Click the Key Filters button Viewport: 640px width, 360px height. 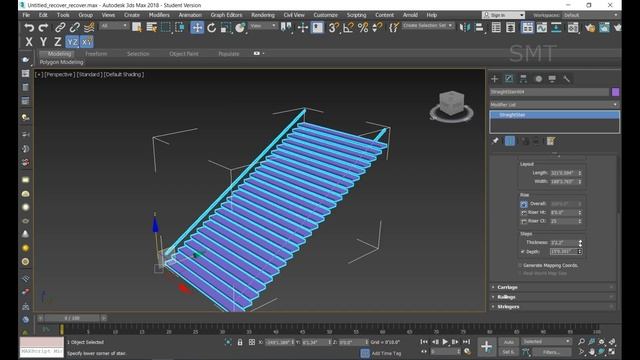551,352
